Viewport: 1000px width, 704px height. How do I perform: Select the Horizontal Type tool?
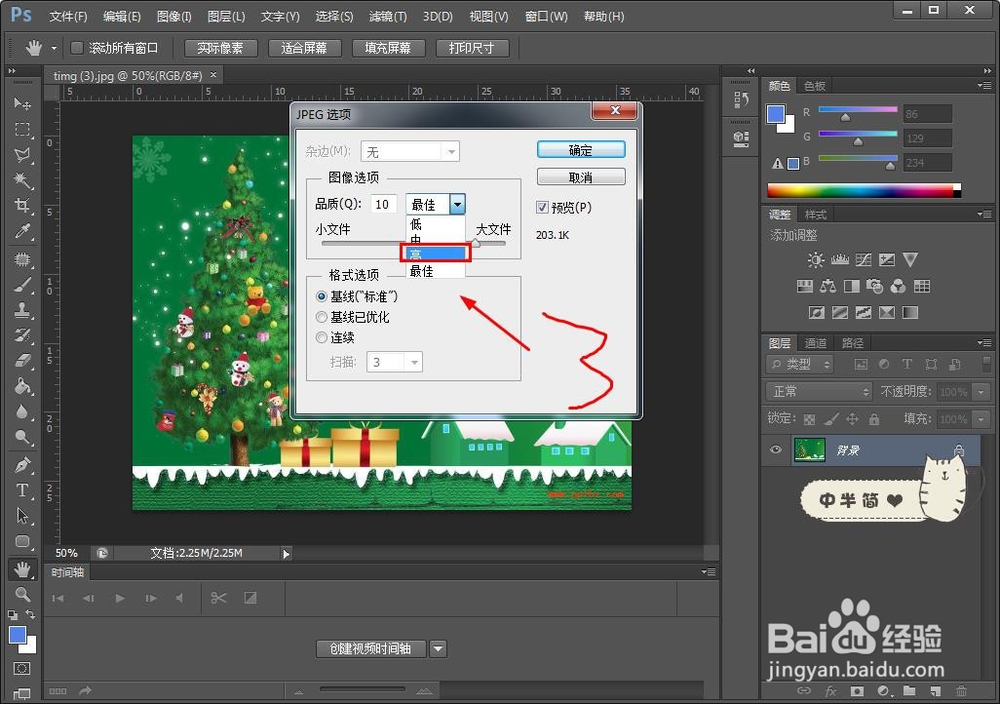tap(22, 490)
